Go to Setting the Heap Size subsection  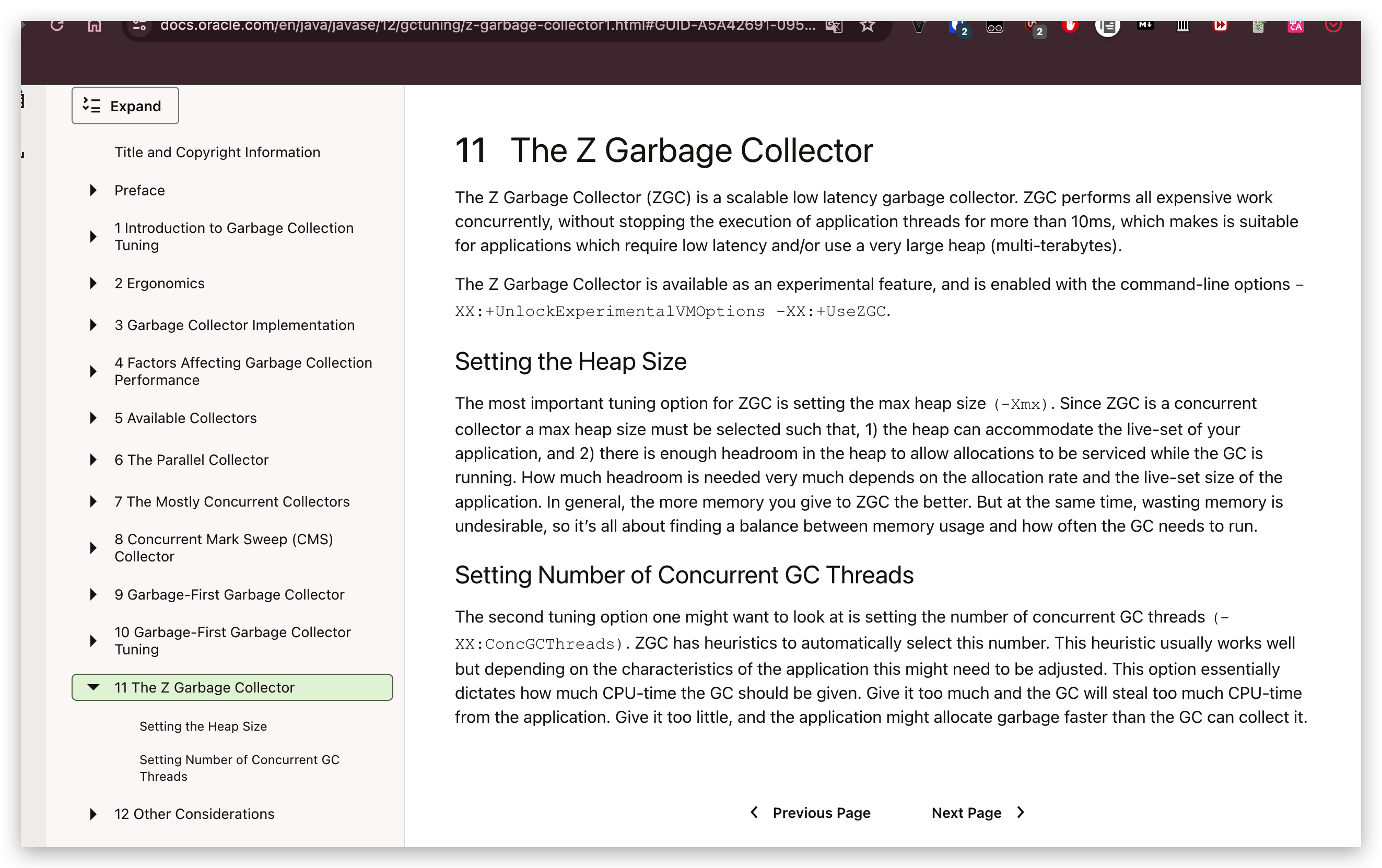point(203,726)
